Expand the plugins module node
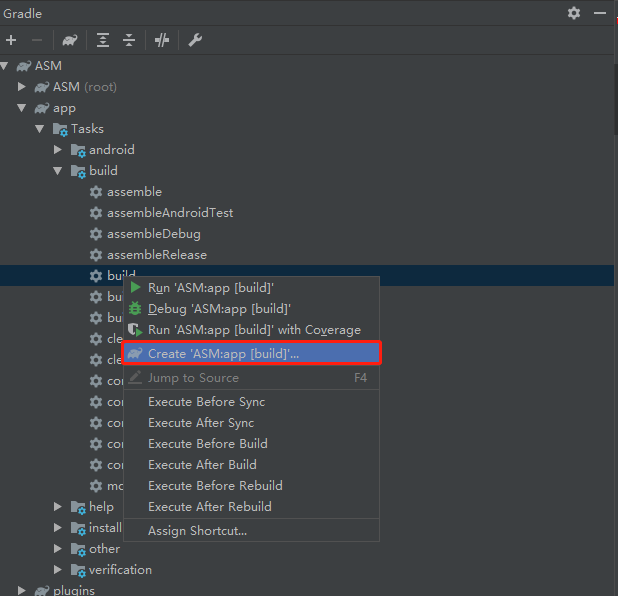 22,590
